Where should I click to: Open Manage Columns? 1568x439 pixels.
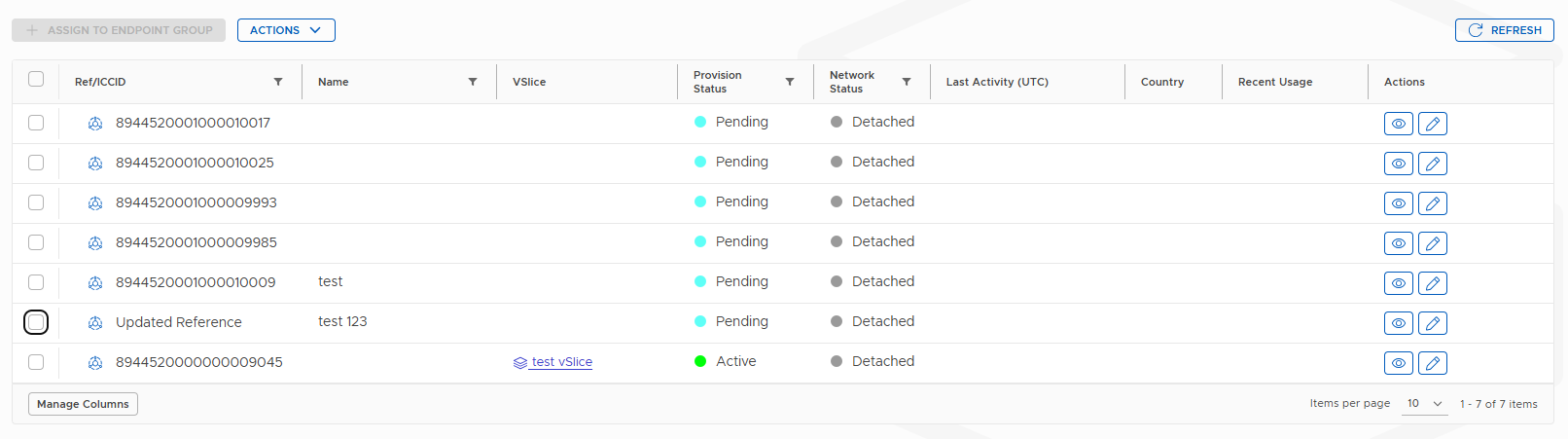coord(83,404)
